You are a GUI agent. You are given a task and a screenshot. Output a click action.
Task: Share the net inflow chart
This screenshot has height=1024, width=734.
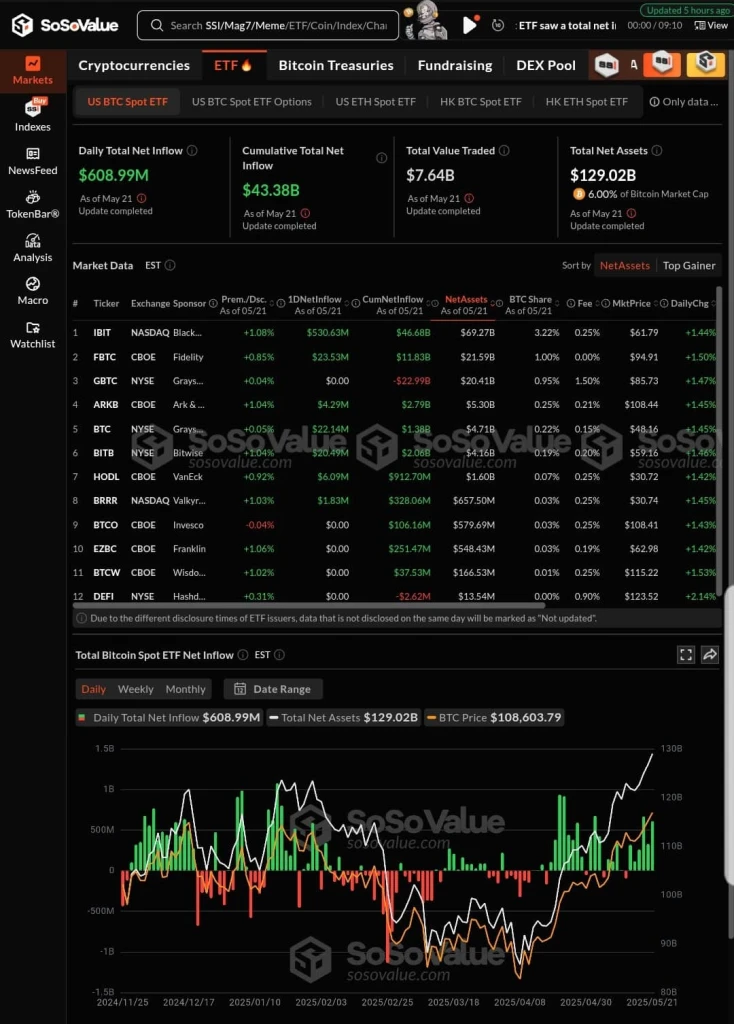point(710,654)
